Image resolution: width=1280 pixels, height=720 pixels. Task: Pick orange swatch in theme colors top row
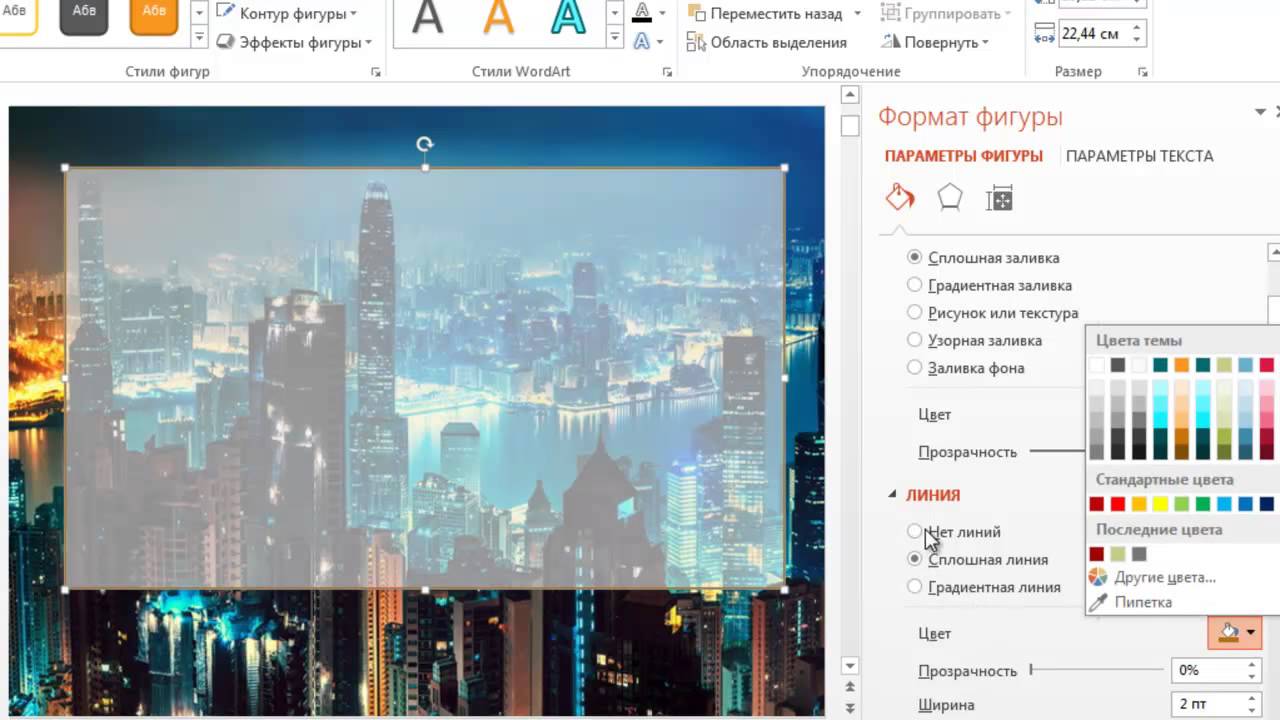pyautogui.click(x=1182, y=365)
